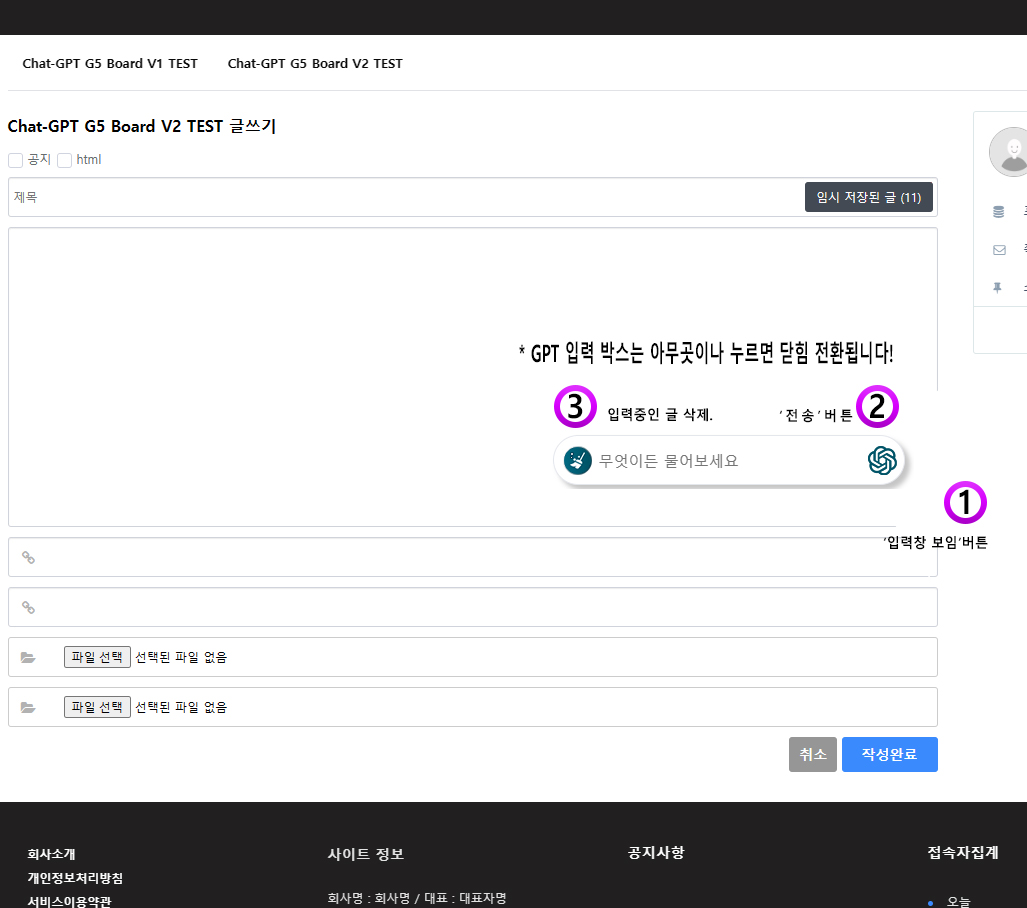Screen dimensions: 1027x908
Task: Click the 취소 cancel button
Action: coord(813,755)
